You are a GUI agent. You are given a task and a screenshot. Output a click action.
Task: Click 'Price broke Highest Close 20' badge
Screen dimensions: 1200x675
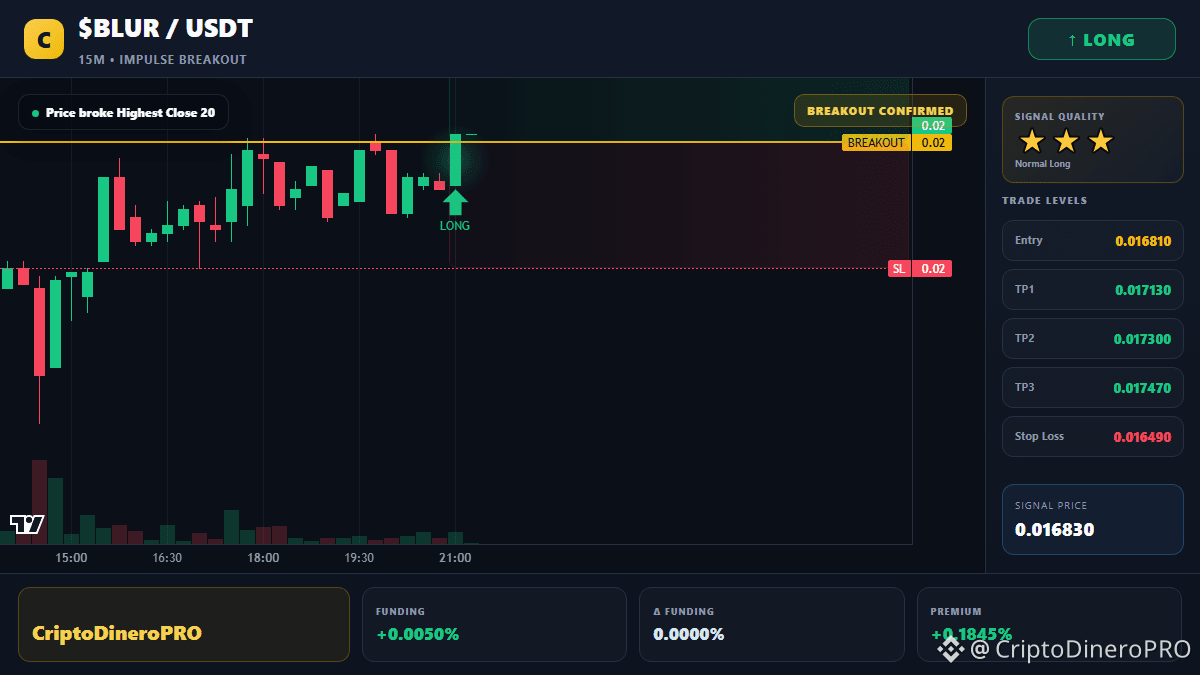pos(123,113)
